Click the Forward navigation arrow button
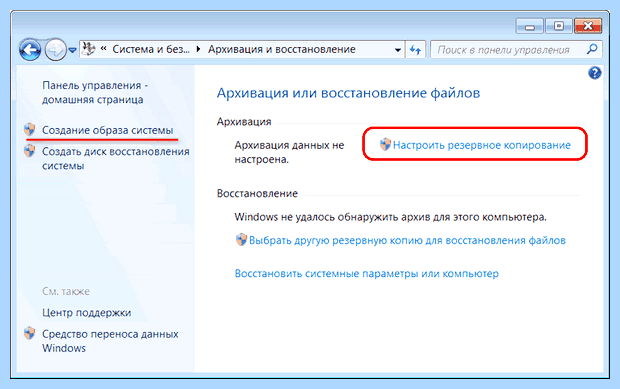The height and width of the screenshot is (389, 620). [55, 50]
